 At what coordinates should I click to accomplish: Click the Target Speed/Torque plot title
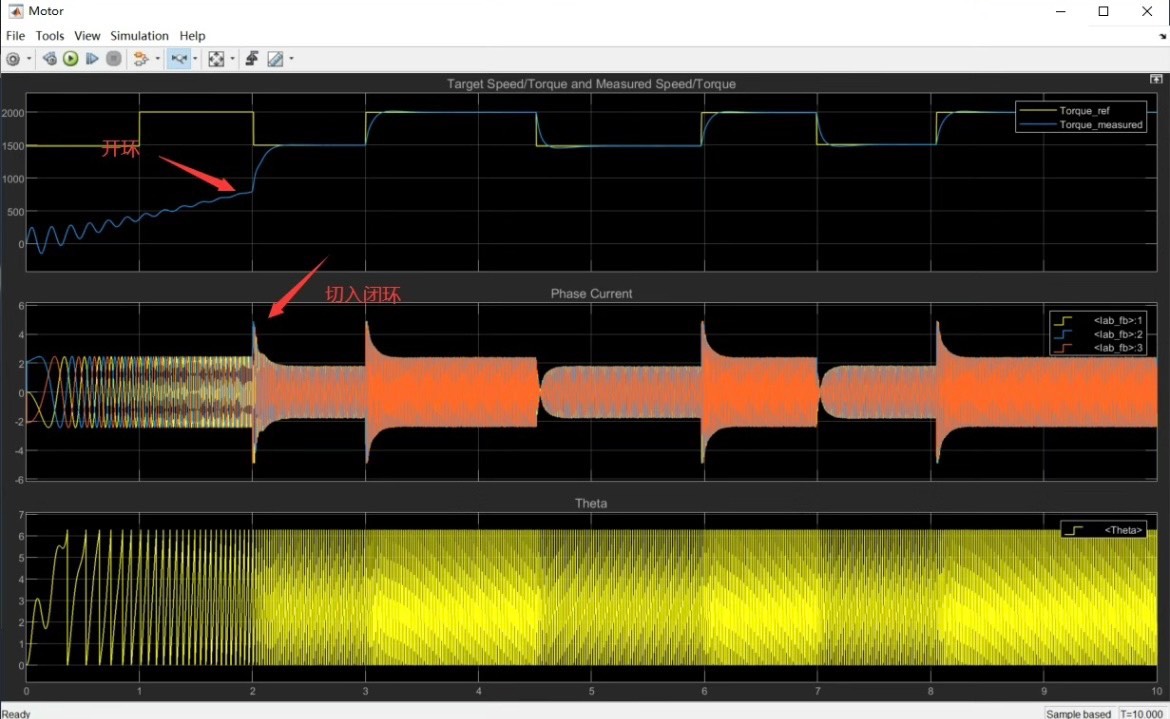click(591, 84)
